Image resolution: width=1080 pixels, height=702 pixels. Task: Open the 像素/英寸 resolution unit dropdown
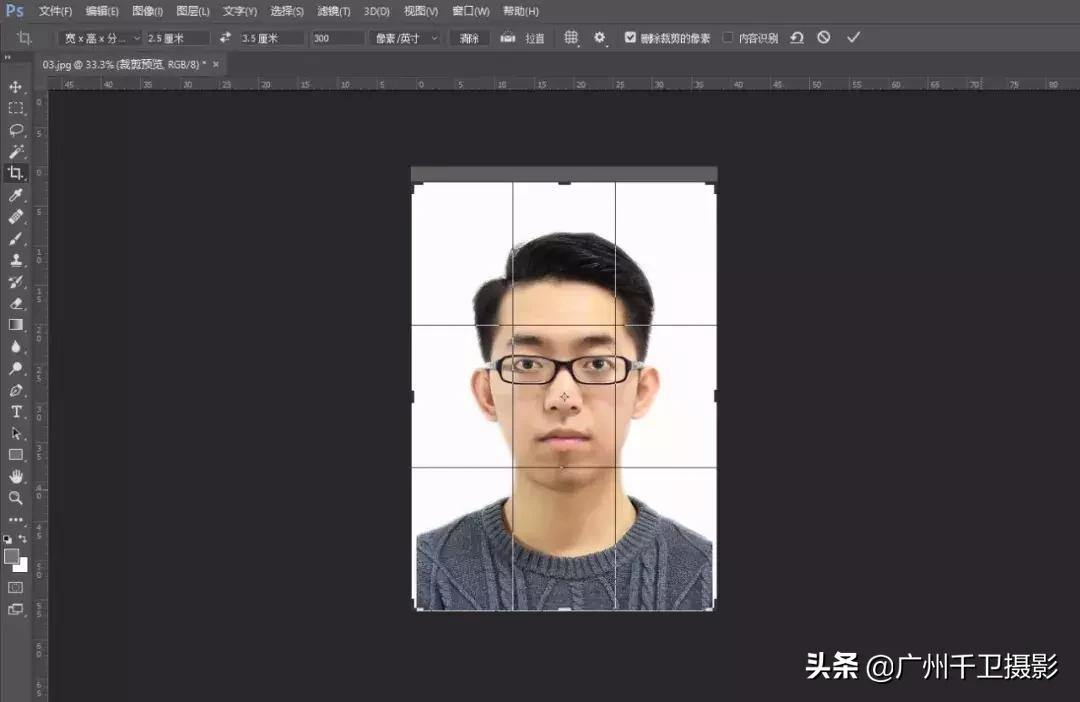pyautogui.click(x=405, y=37)
